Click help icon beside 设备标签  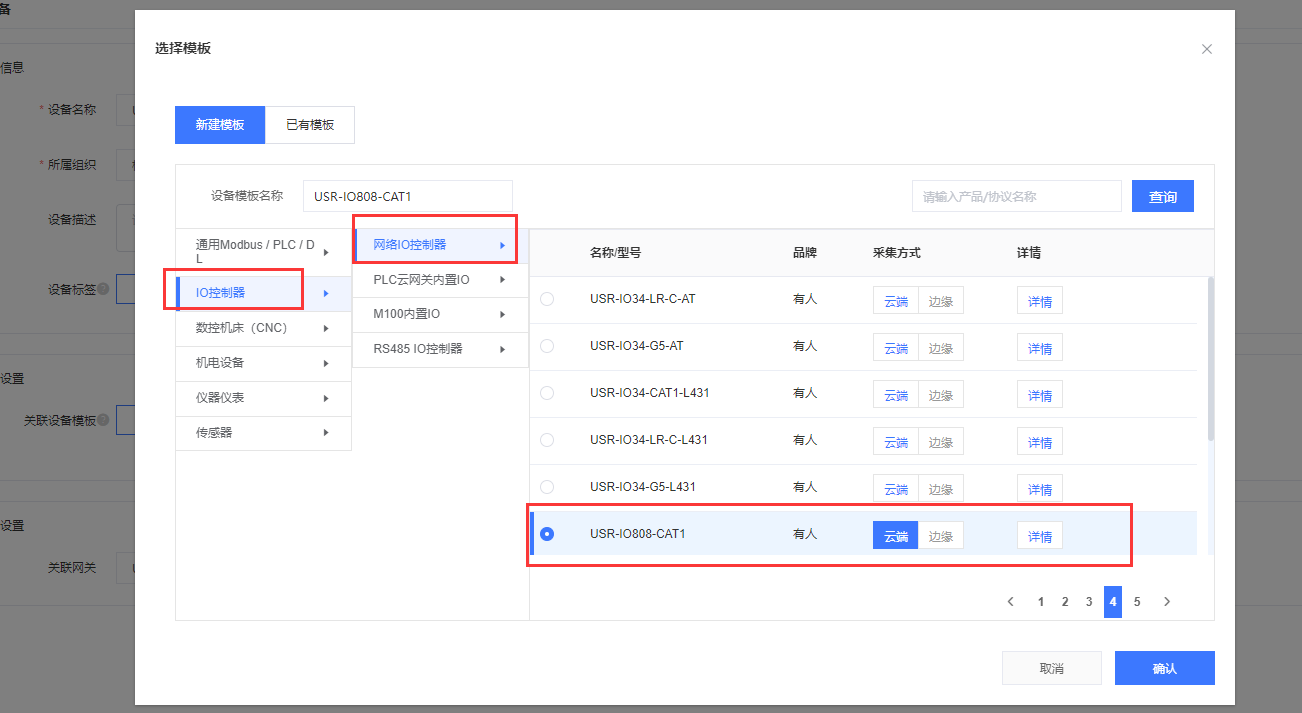coord(103,289)
